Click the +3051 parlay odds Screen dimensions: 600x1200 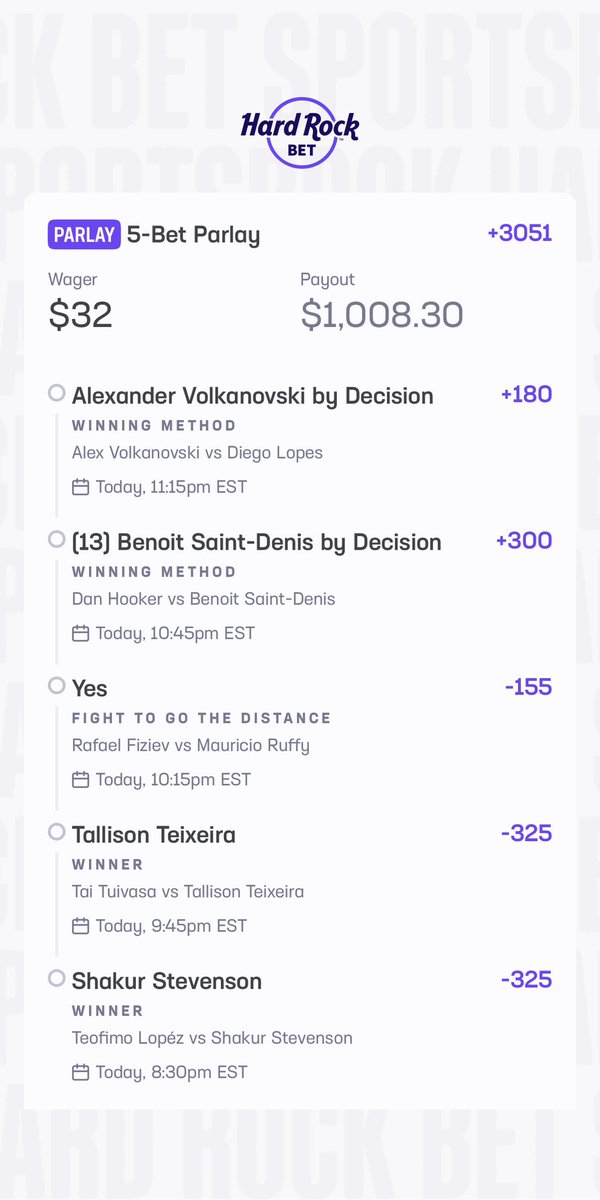[519, 234]
